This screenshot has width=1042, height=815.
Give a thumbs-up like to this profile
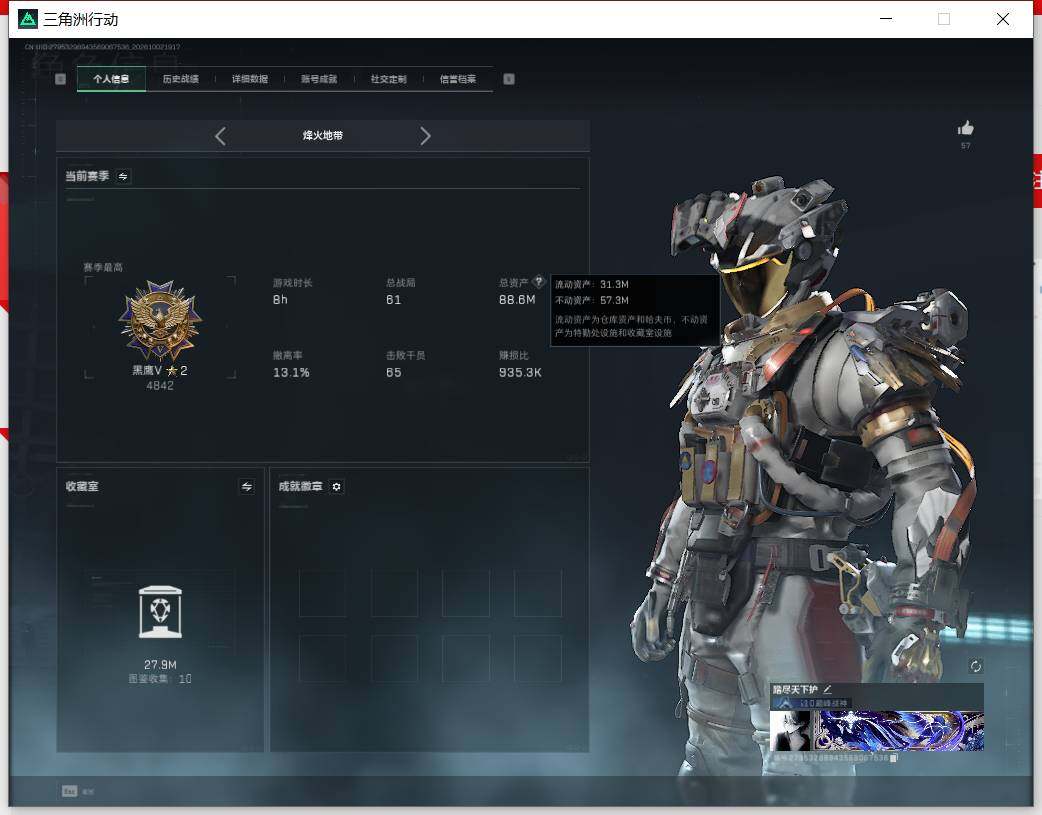point(966,128)
